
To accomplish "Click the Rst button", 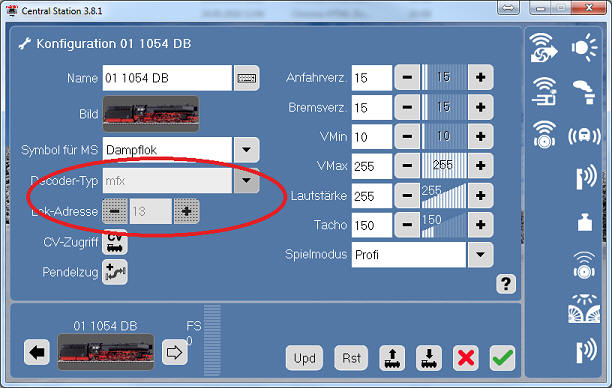I will (x=351, y=358).
